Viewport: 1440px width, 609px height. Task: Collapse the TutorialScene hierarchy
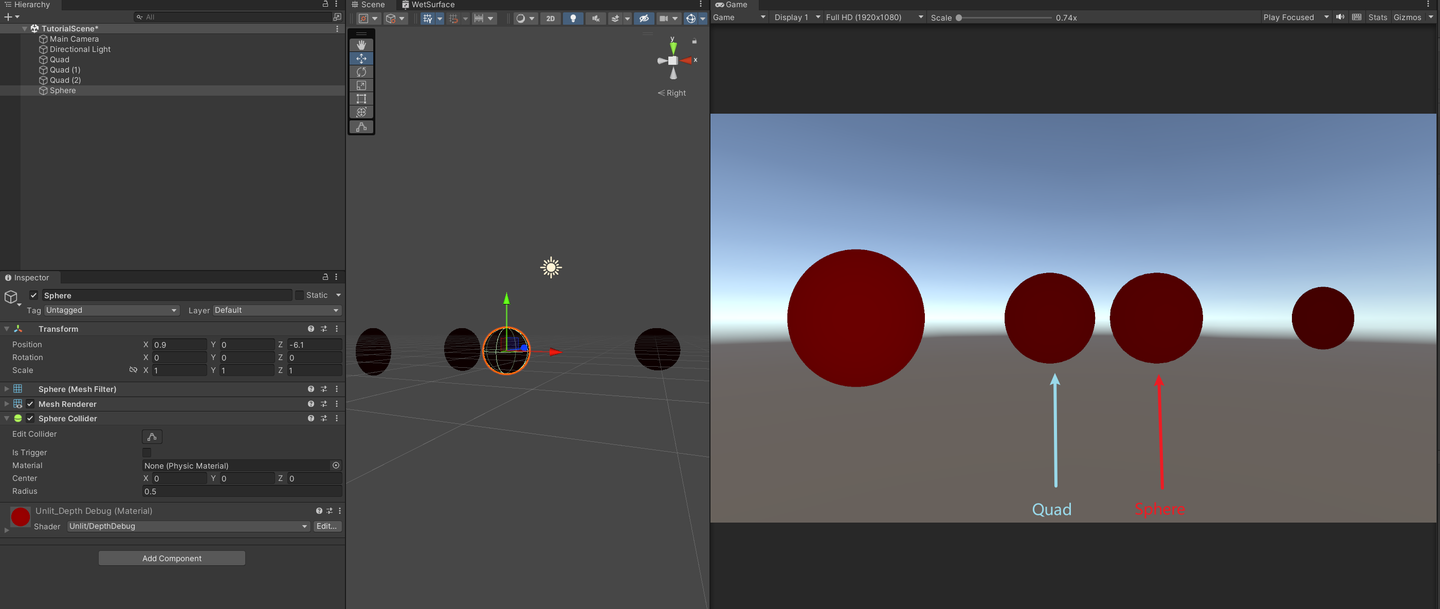click(23, 28)
